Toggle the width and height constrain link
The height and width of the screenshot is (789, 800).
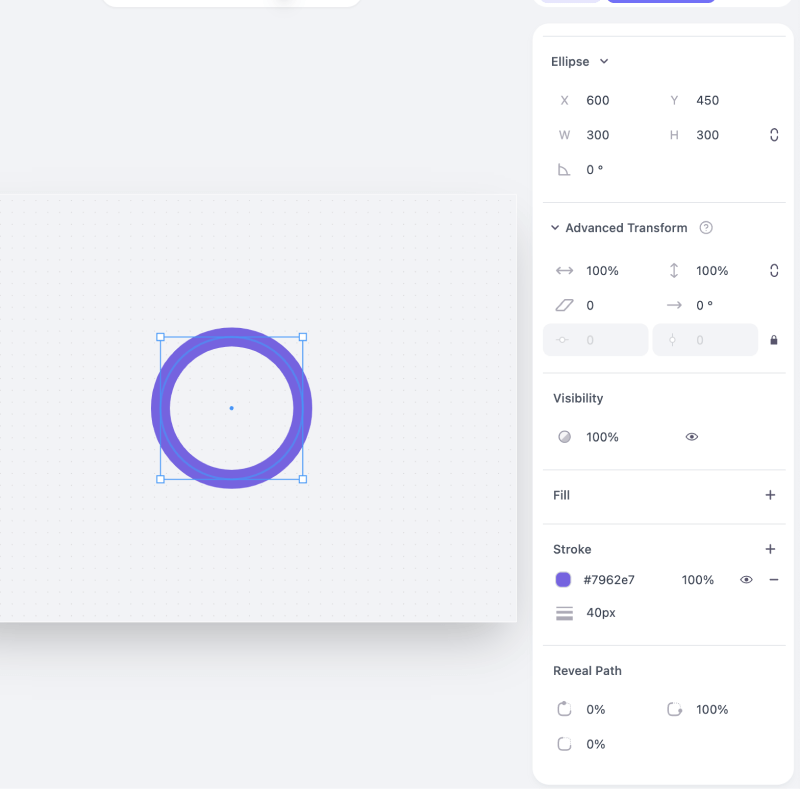click(774, 135)
